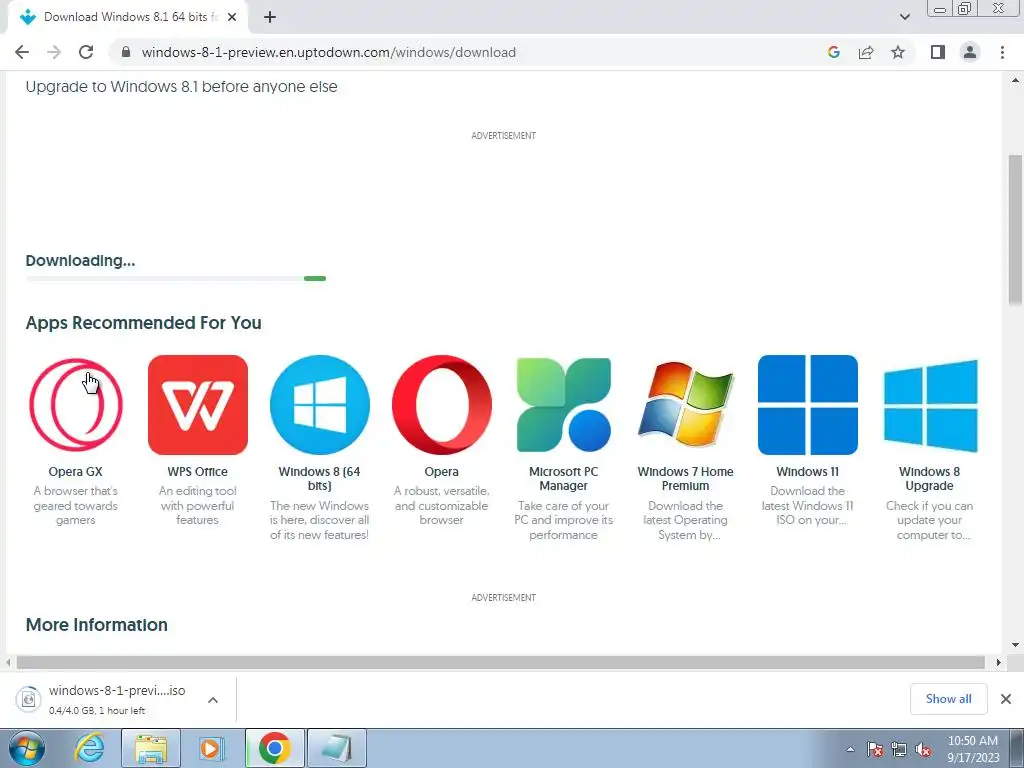Open the network tray icon
Image resolution: width=1024 pixels, height=768 pixels.
click(899, 749)
